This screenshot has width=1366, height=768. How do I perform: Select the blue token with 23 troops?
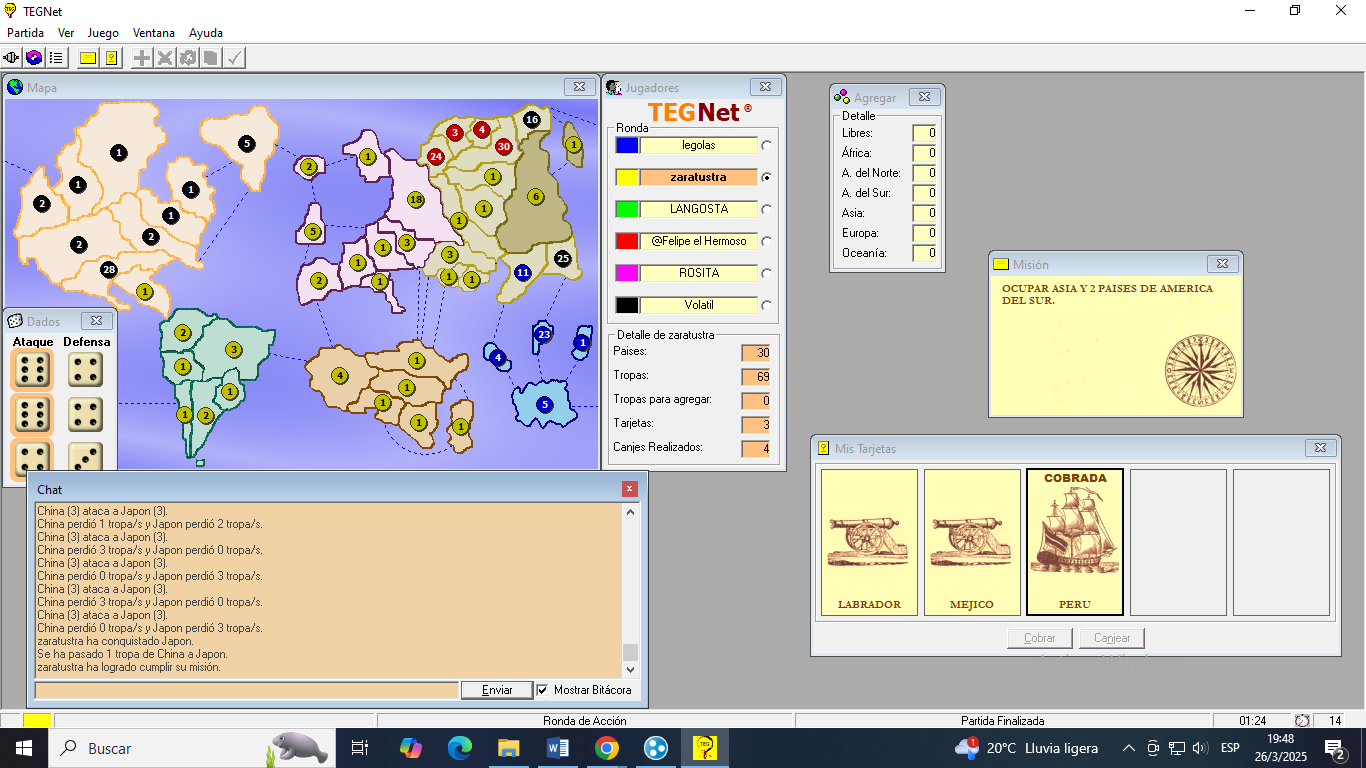tap(543, 334)
